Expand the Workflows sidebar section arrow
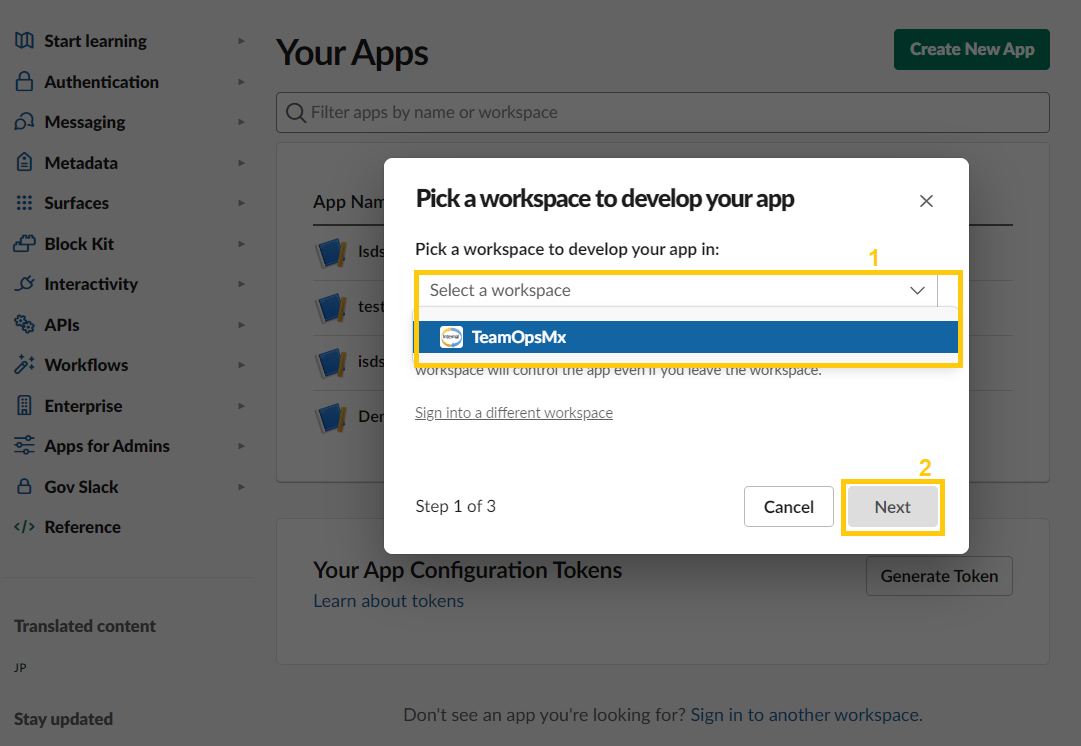The image size is (1081, 746). (241, 365)
